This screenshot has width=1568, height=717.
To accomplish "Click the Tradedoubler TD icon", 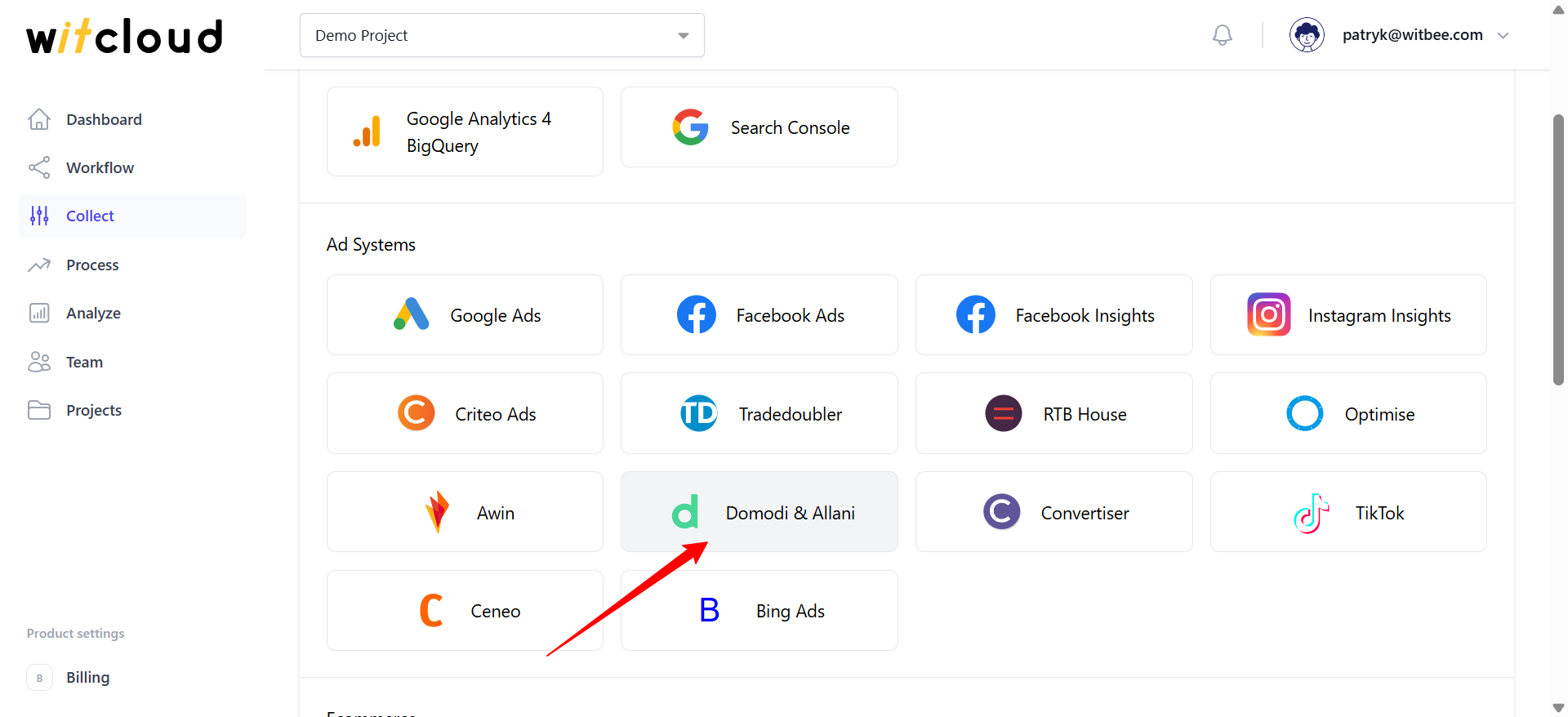I will pyautogui.click(x=699, y=413).
